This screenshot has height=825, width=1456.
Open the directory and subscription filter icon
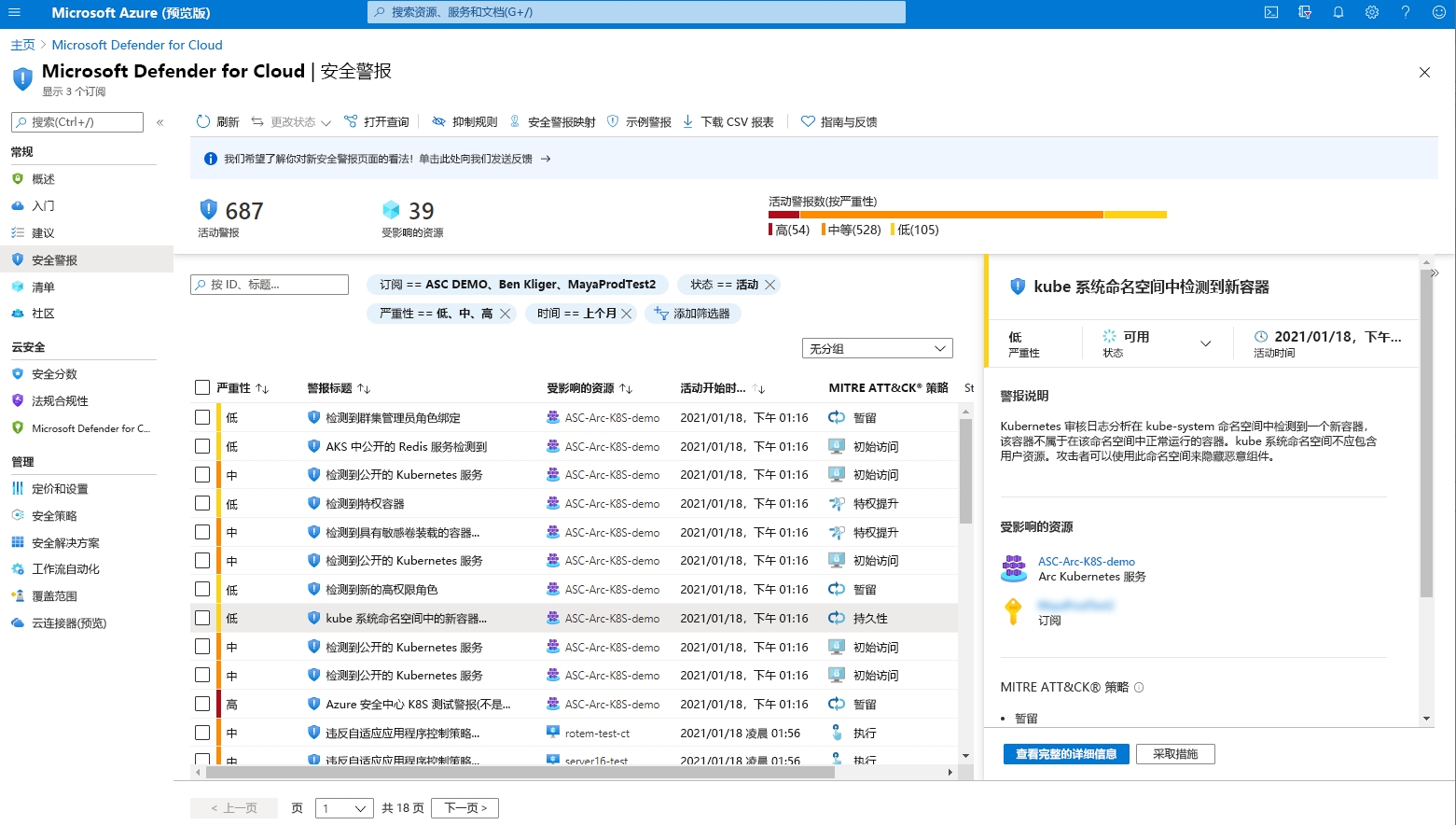1305,12
